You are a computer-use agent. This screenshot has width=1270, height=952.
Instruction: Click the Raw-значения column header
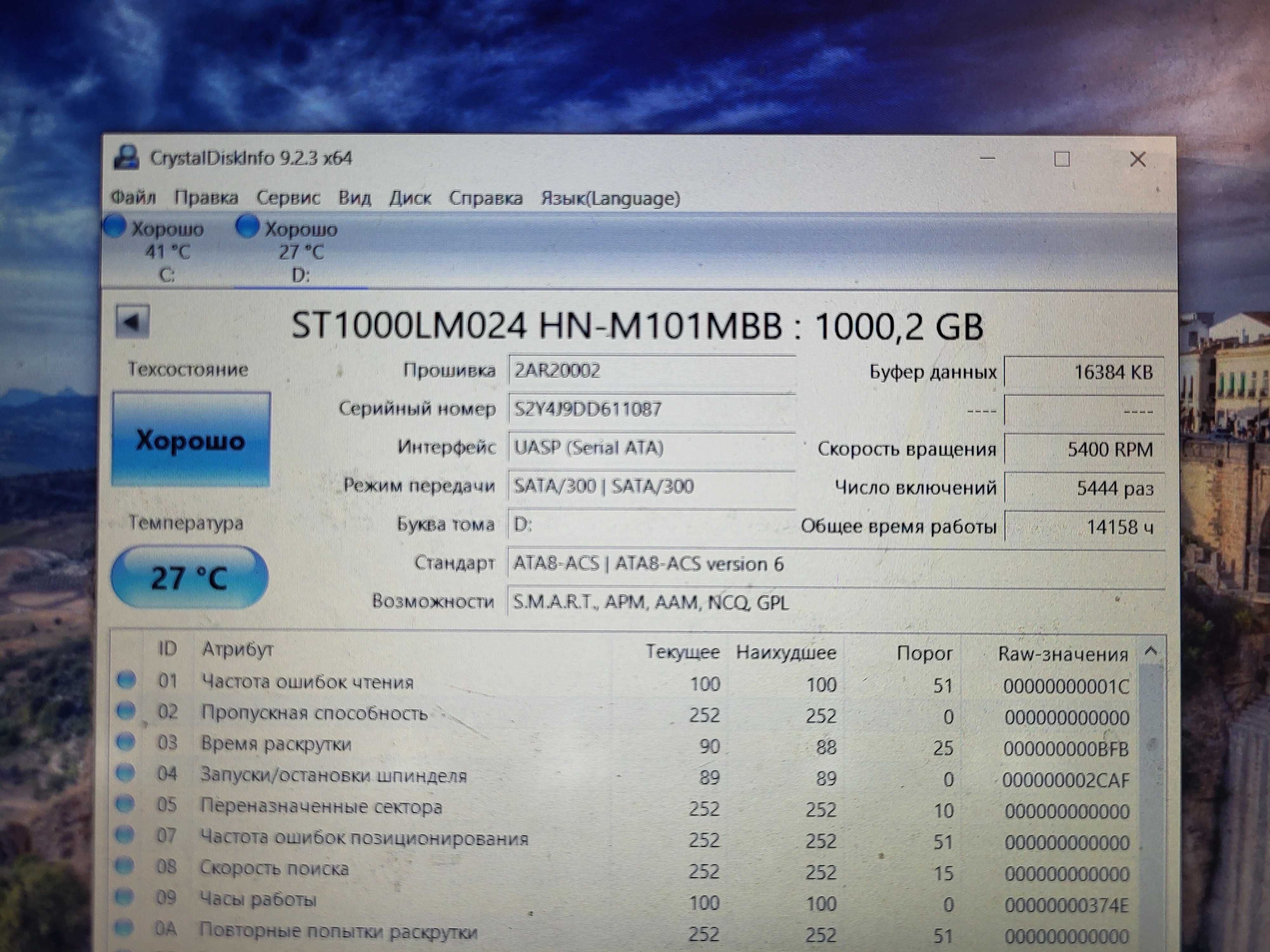[1063, 654]
